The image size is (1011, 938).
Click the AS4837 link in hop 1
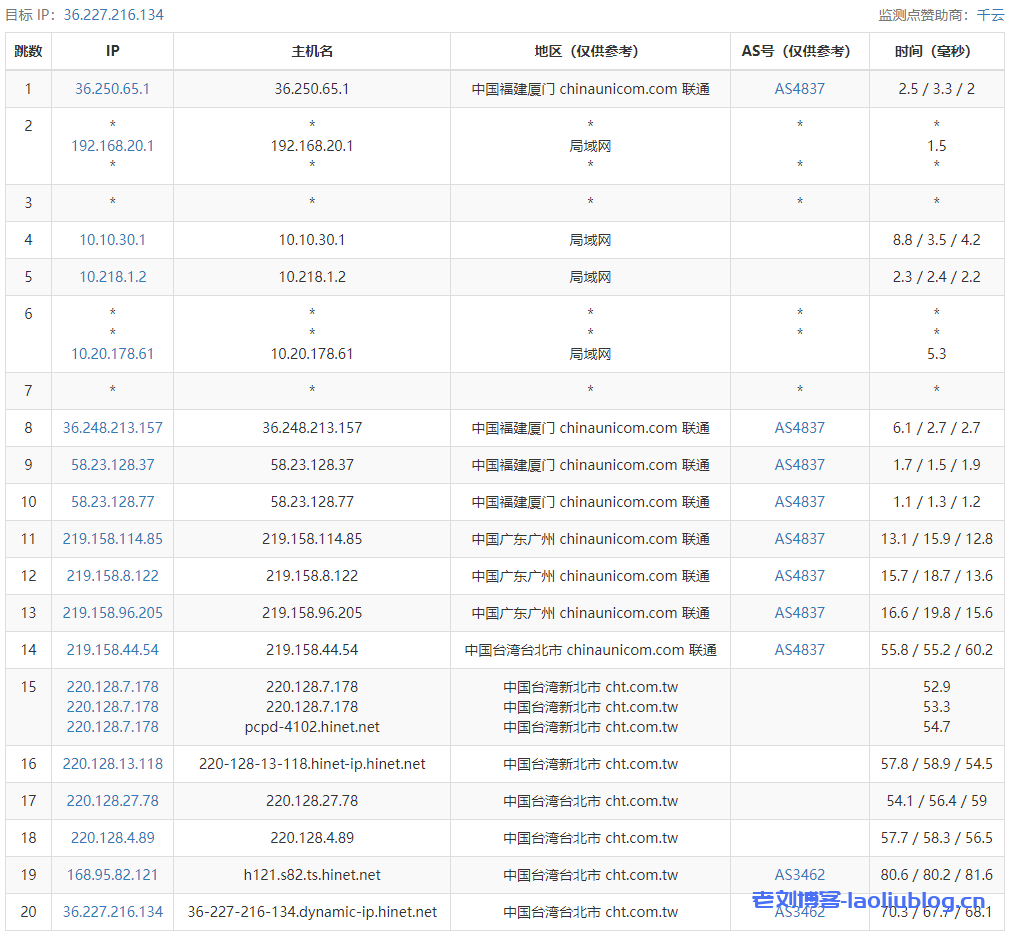[799, 89]
